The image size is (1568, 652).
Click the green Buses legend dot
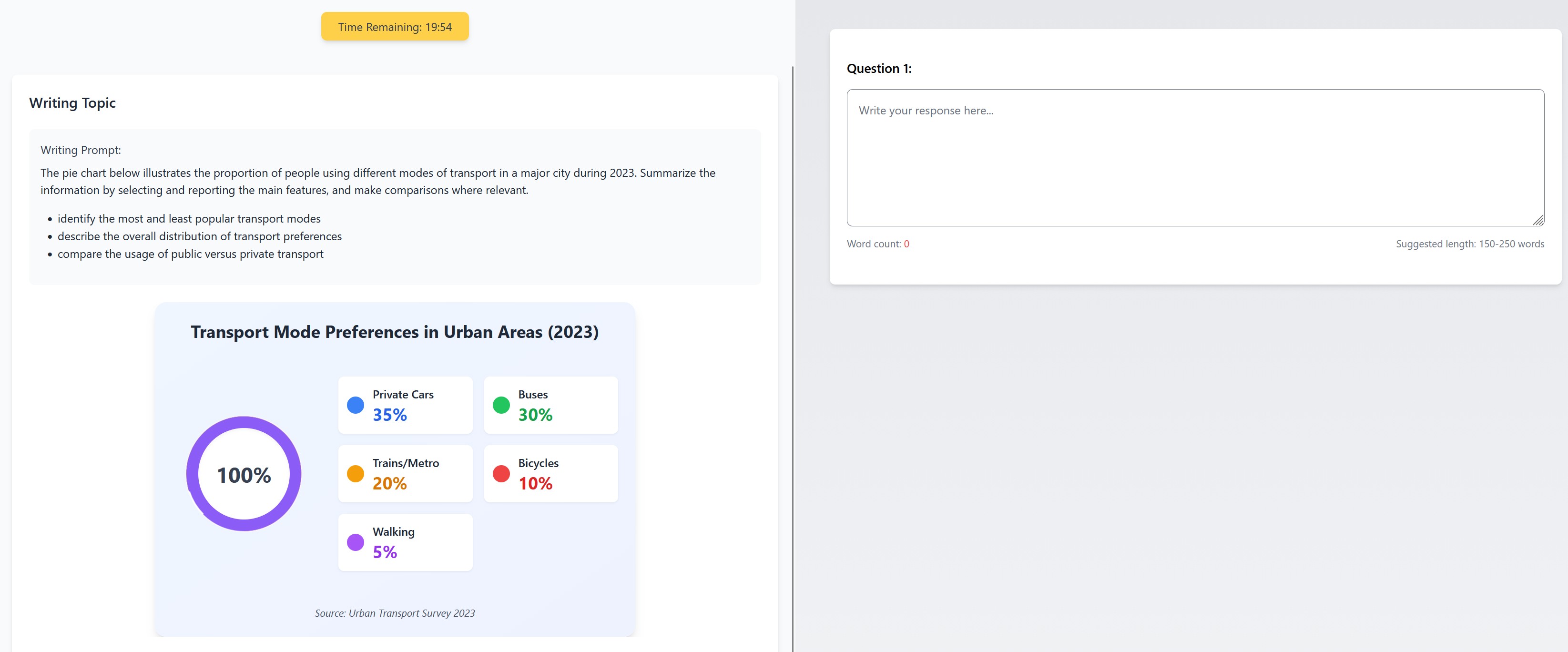pyautogui.click(x=501, y=405)
